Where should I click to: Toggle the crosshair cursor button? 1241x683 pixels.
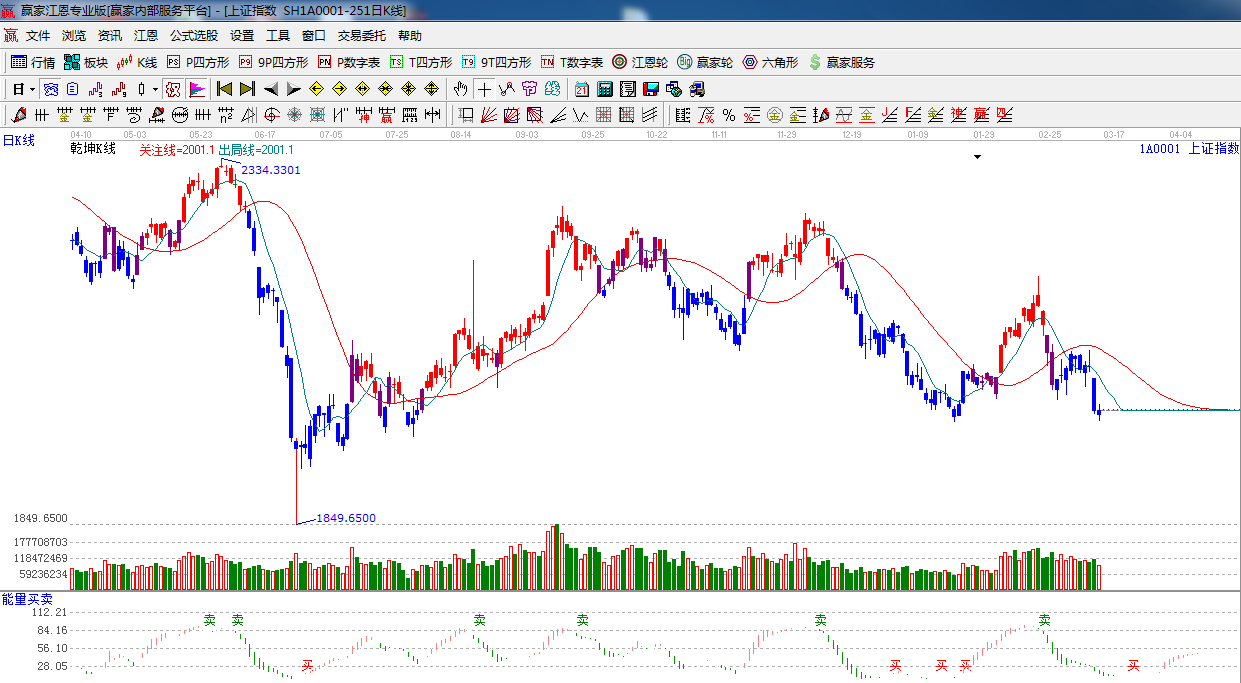[x=484, y=89]
